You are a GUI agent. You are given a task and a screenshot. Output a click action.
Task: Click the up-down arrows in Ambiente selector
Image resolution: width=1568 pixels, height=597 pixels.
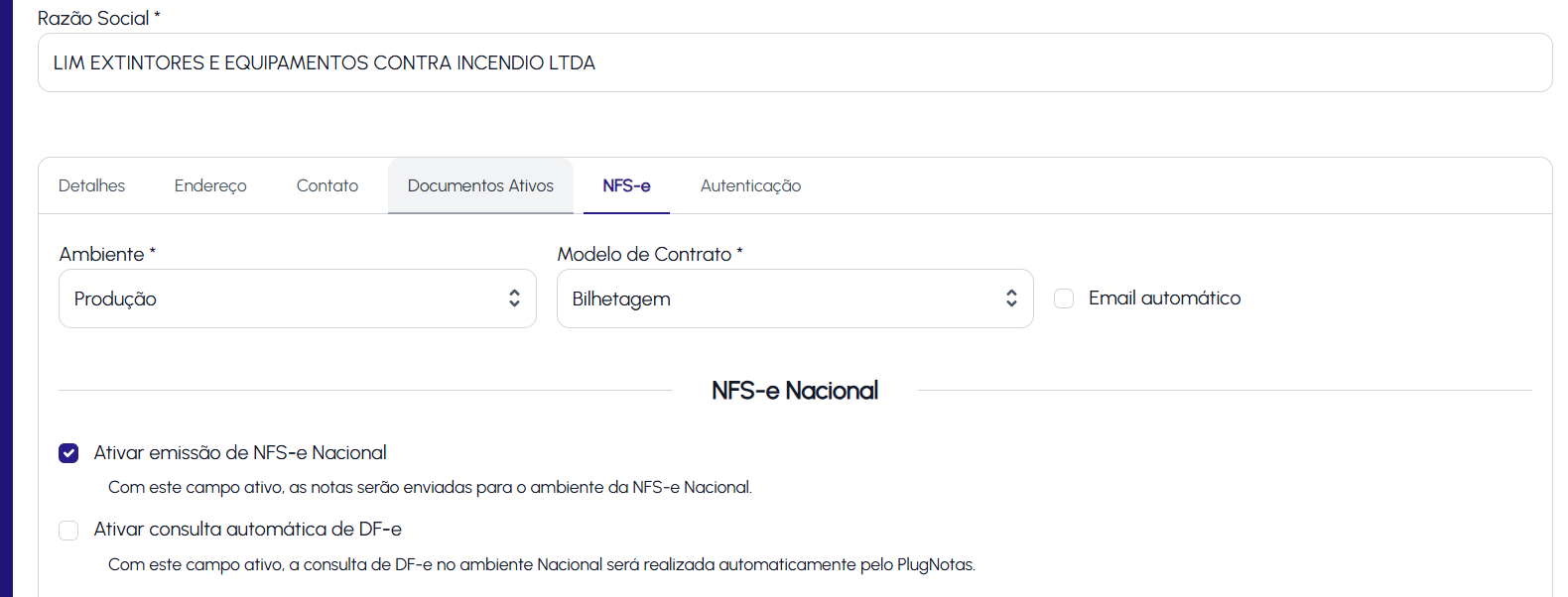pos(514,298)
